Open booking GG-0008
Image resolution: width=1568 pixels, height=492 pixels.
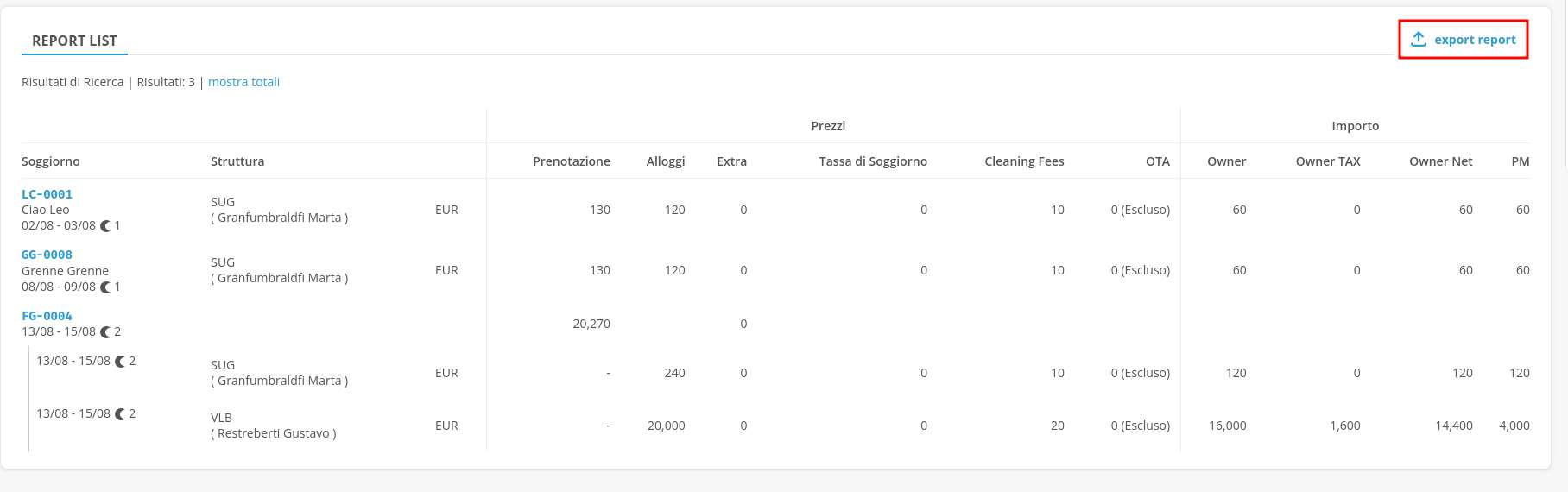click(47, 255)
